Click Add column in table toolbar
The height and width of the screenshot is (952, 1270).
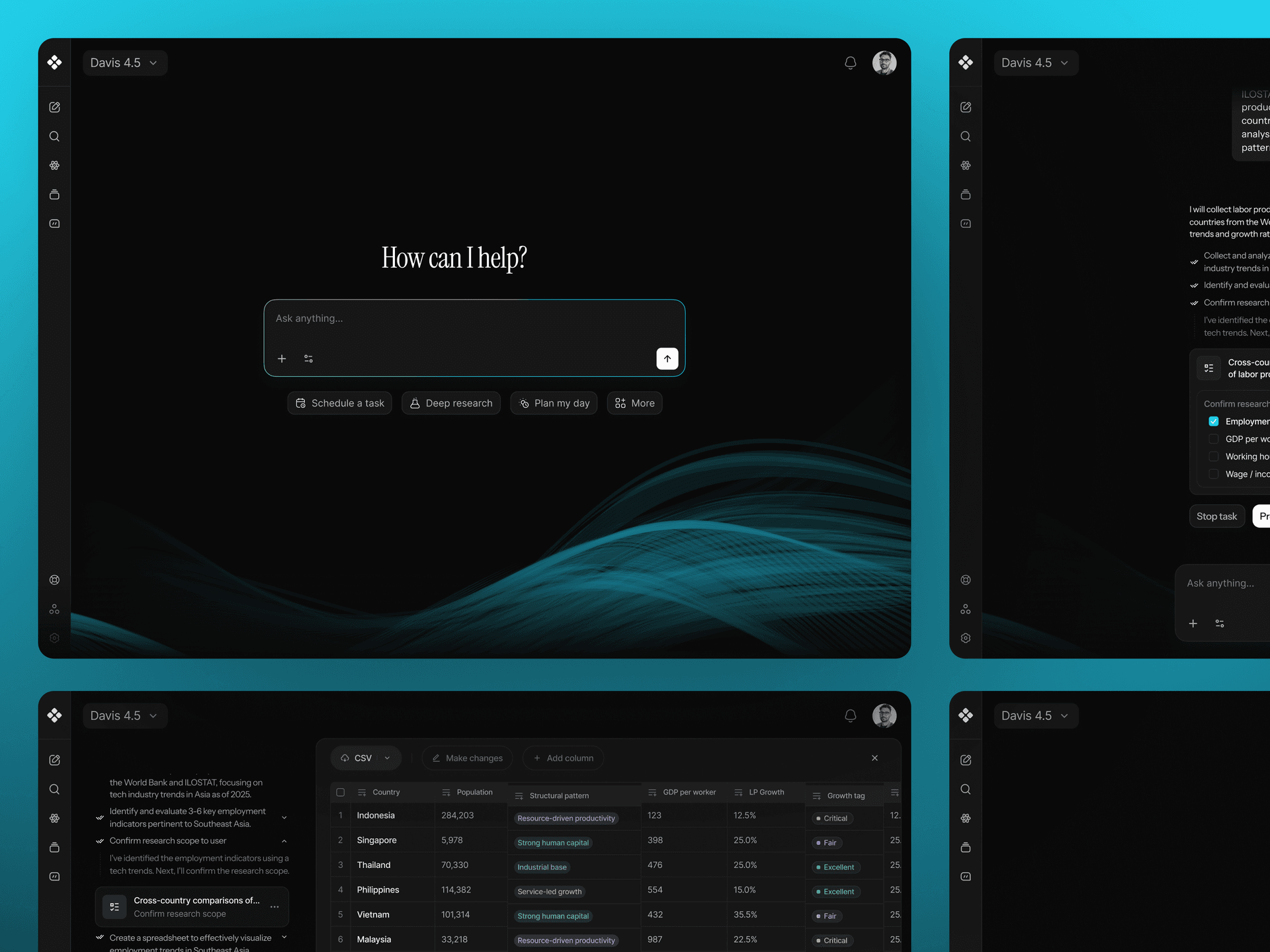click(x=564, y=758)
